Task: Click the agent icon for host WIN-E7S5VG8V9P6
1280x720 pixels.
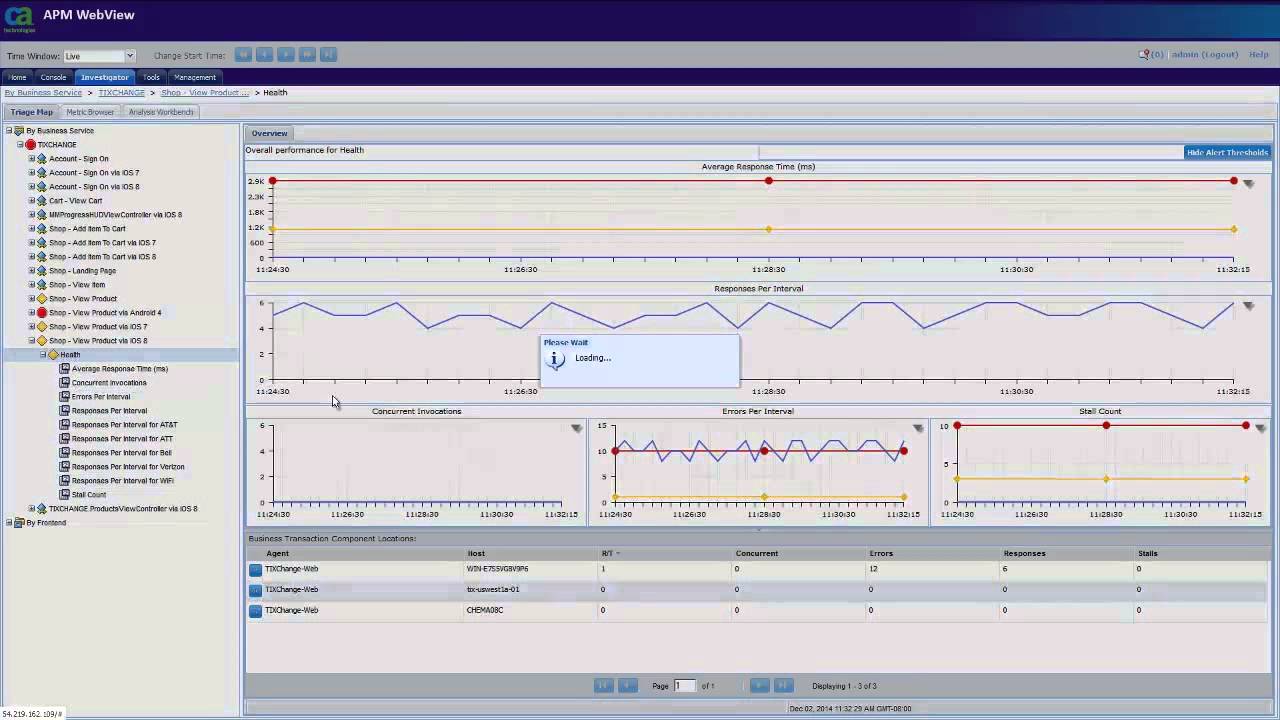Action: pyautogui.click(x=255, y=569)
